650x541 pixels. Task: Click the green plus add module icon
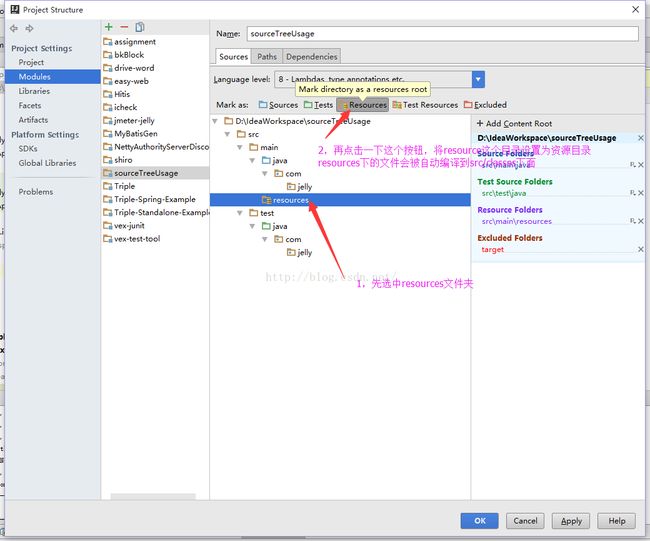[x=109, y=27]
